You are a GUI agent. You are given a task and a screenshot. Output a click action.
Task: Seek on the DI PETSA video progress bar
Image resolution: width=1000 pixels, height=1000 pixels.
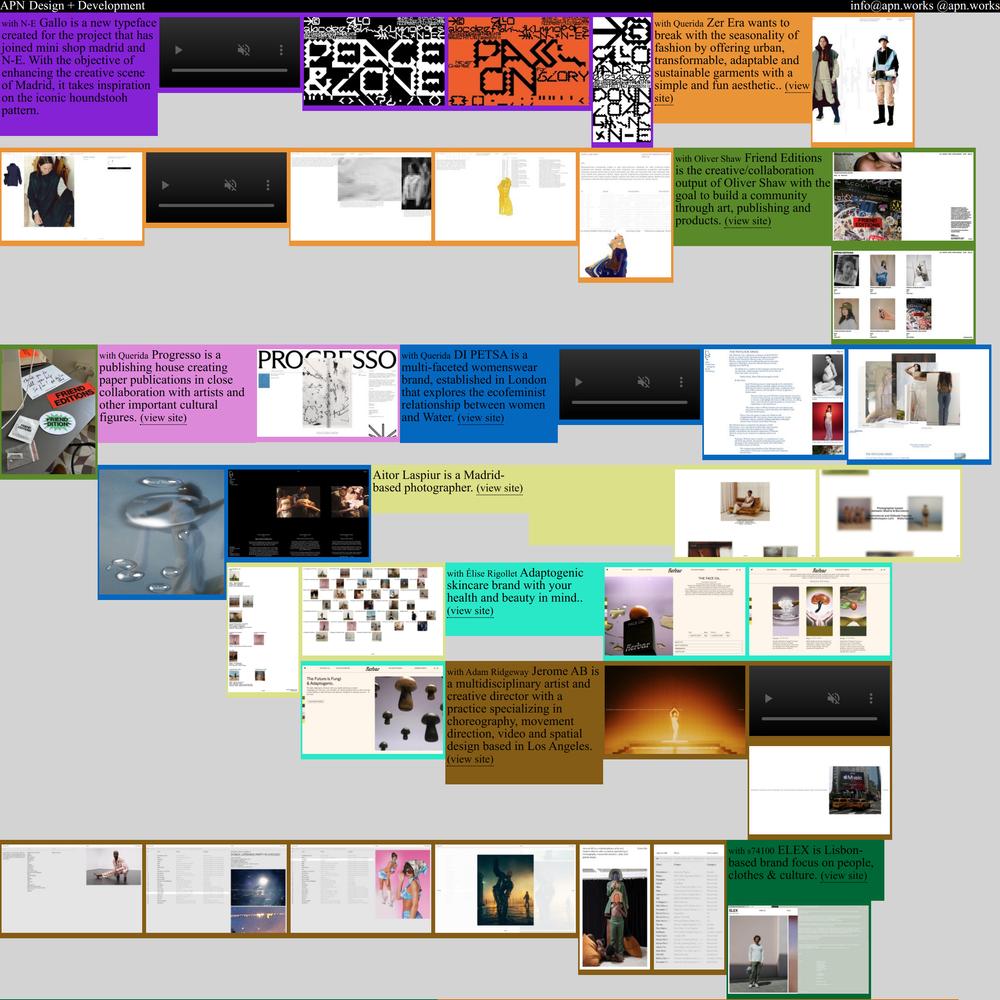(x=629, y=402)
